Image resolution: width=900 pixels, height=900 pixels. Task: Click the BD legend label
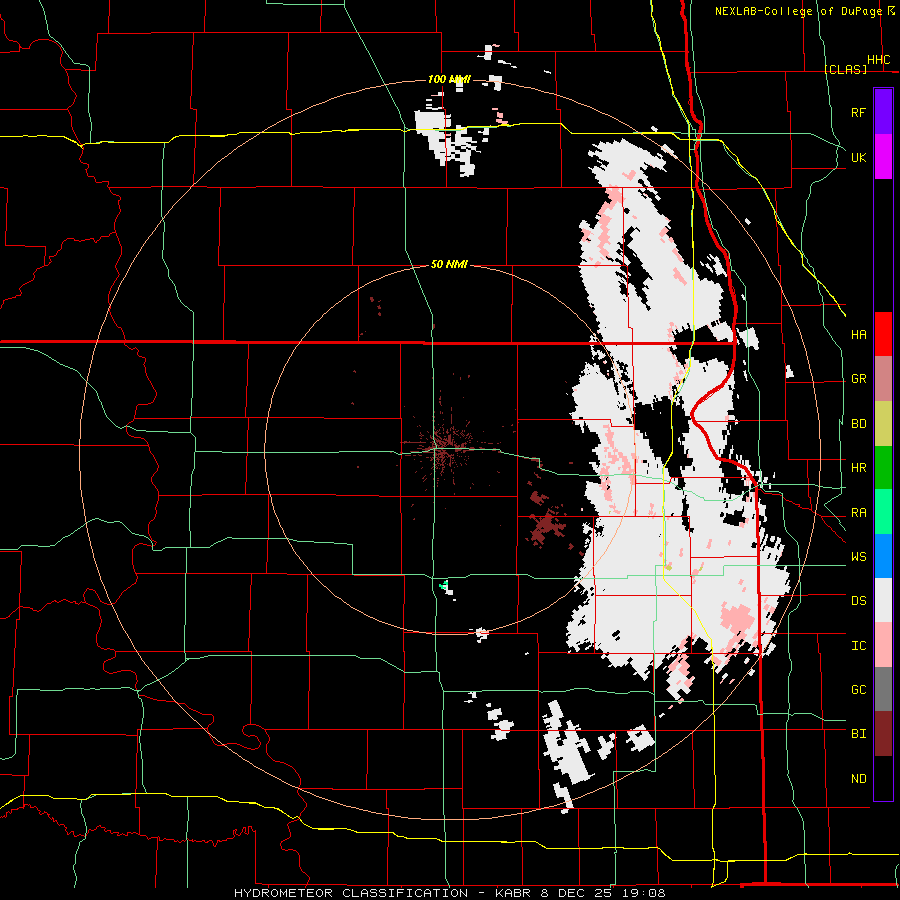pos(858,424)
